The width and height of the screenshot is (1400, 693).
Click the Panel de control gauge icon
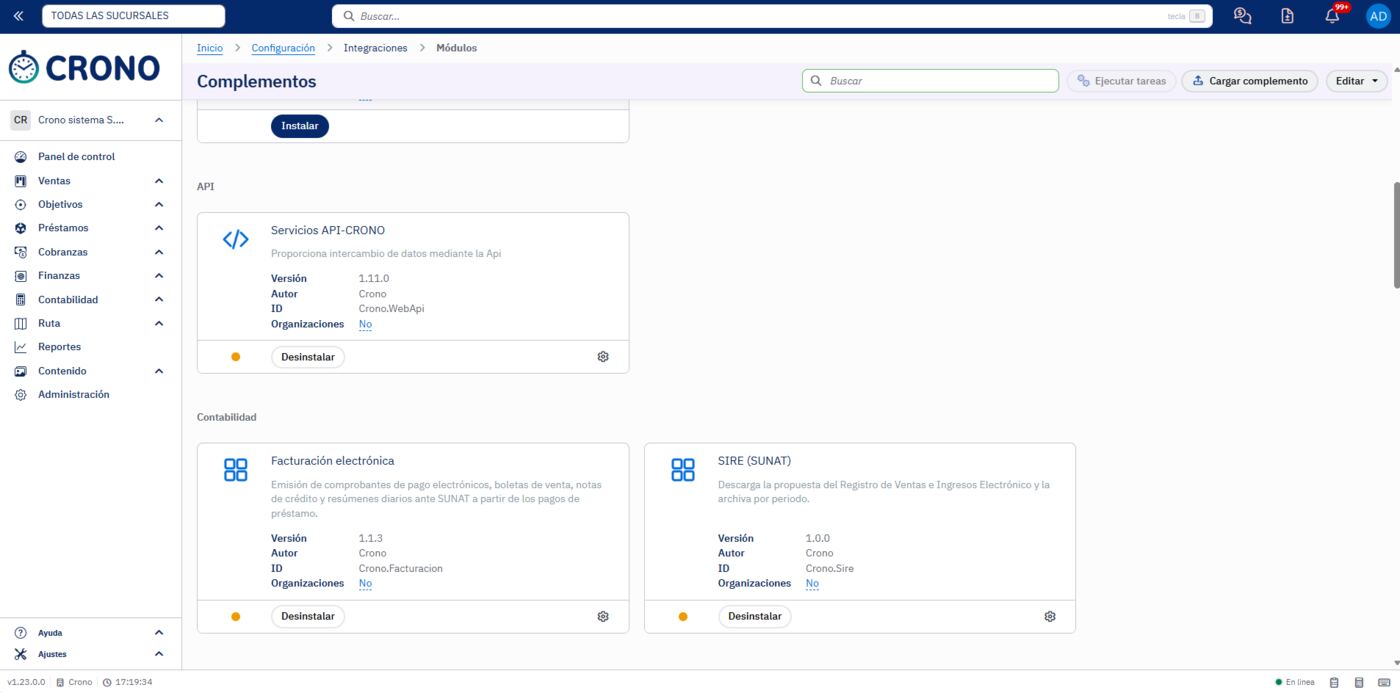20,157
